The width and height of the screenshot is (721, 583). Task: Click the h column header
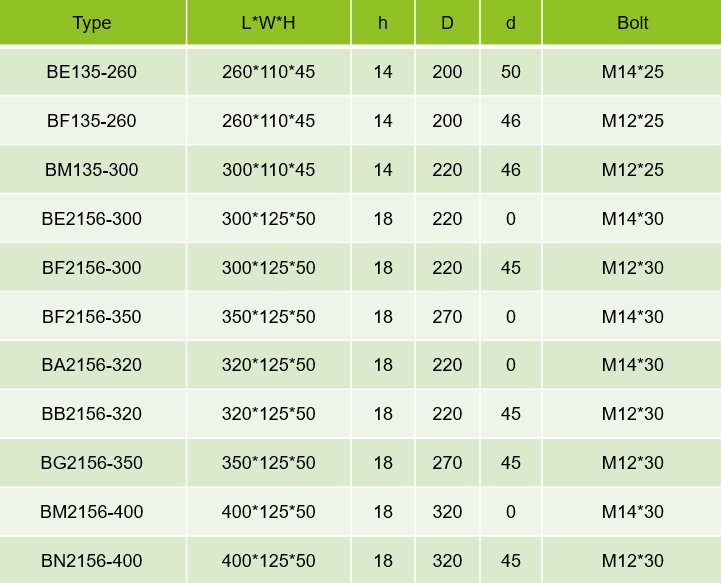point(383,22)
